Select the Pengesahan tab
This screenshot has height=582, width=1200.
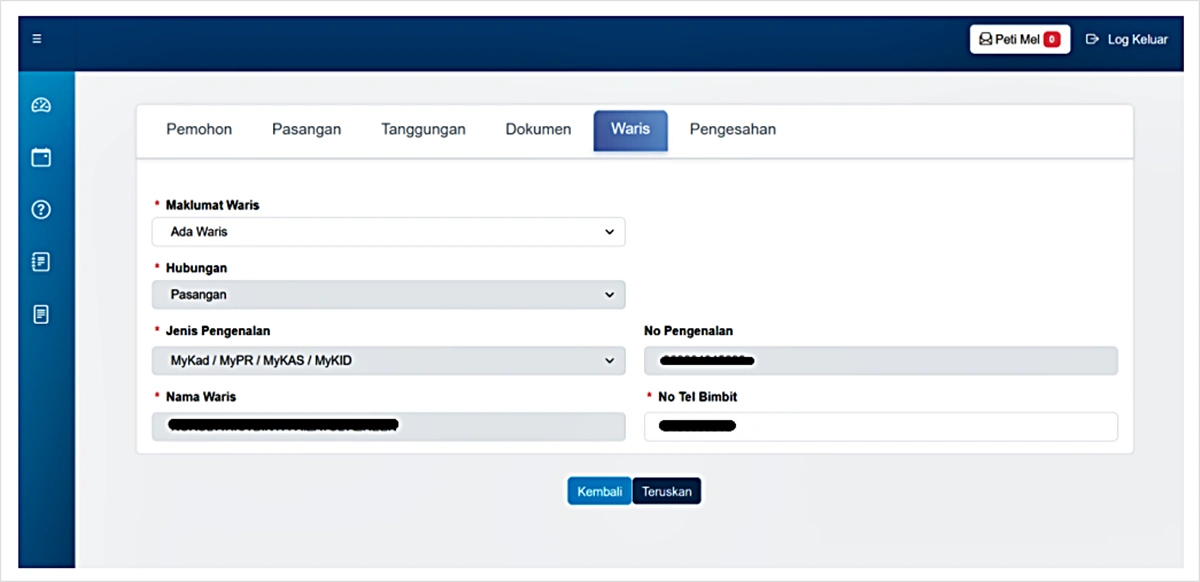pos(732,130)
